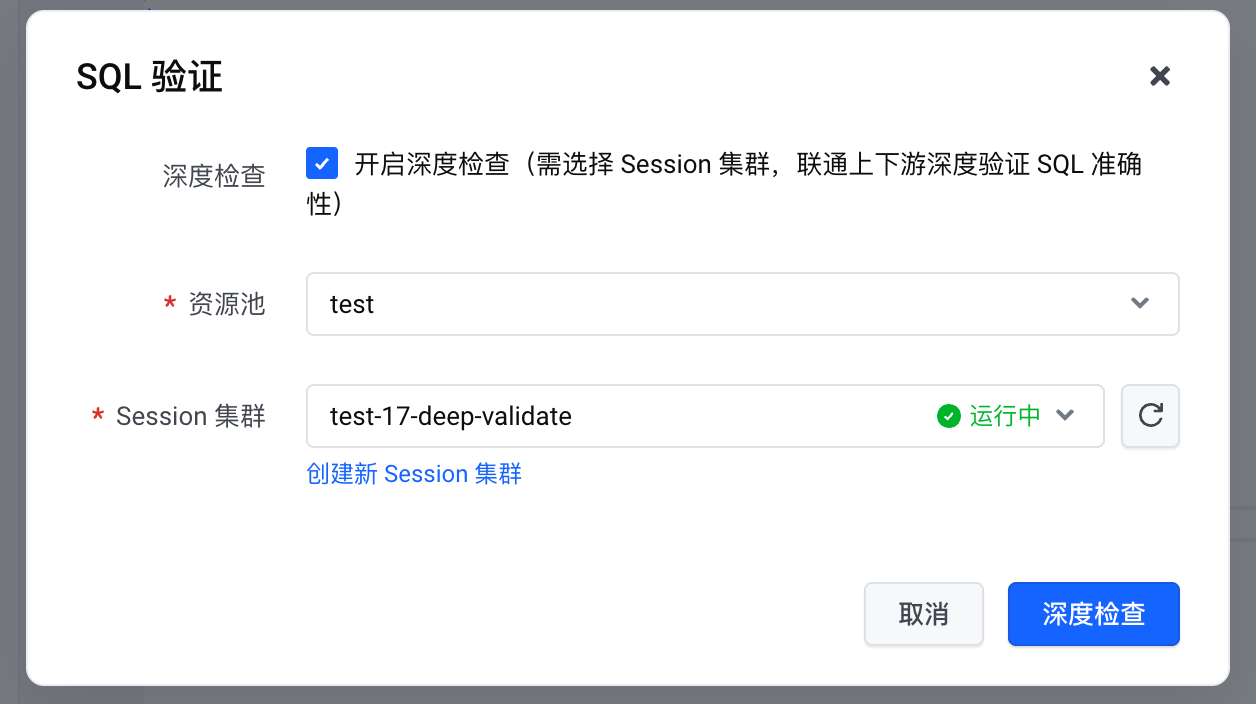
Task: Click the green running status check icon
Action: 949,416
